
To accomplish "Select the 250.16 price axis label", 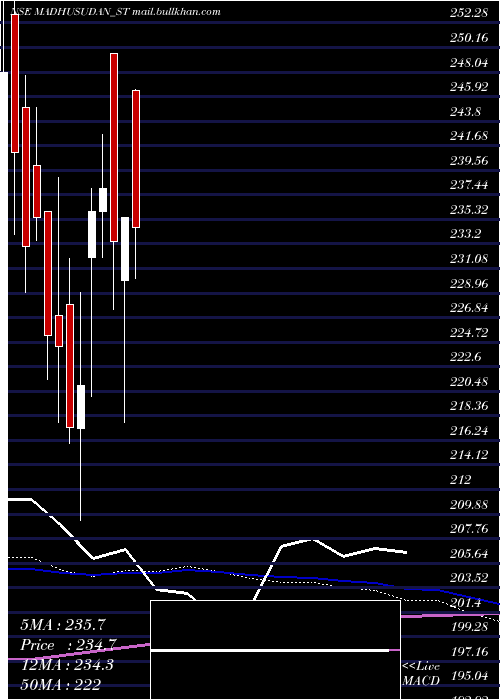I will [x=469, y=38].
